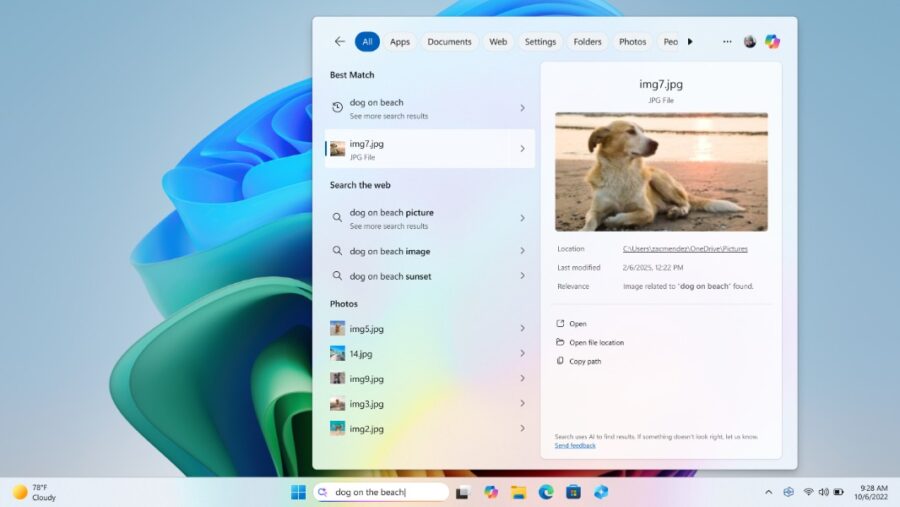Viewport: 900px width, 507px height.
Task: Show hidden tray icons chevron
Action: [769, 492]
